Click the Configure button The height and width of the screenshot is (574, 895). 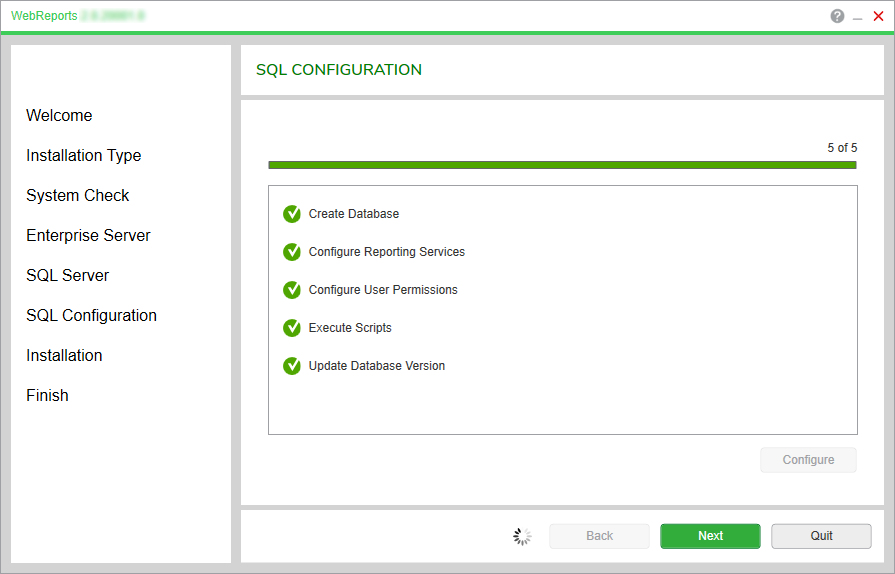(x=808, y=460)
